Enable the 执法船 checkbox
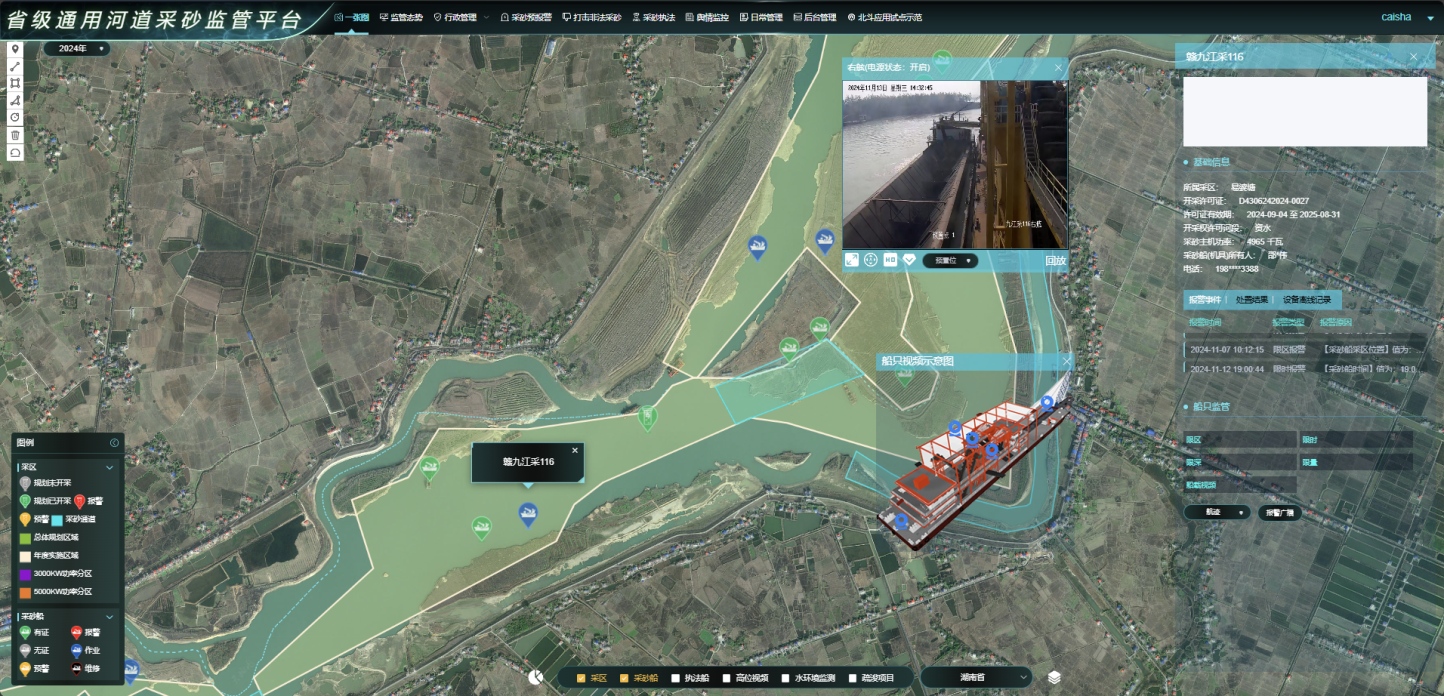Image resolution: width=1444 pixels, height=696 pixels. click(x=677, y=678)
